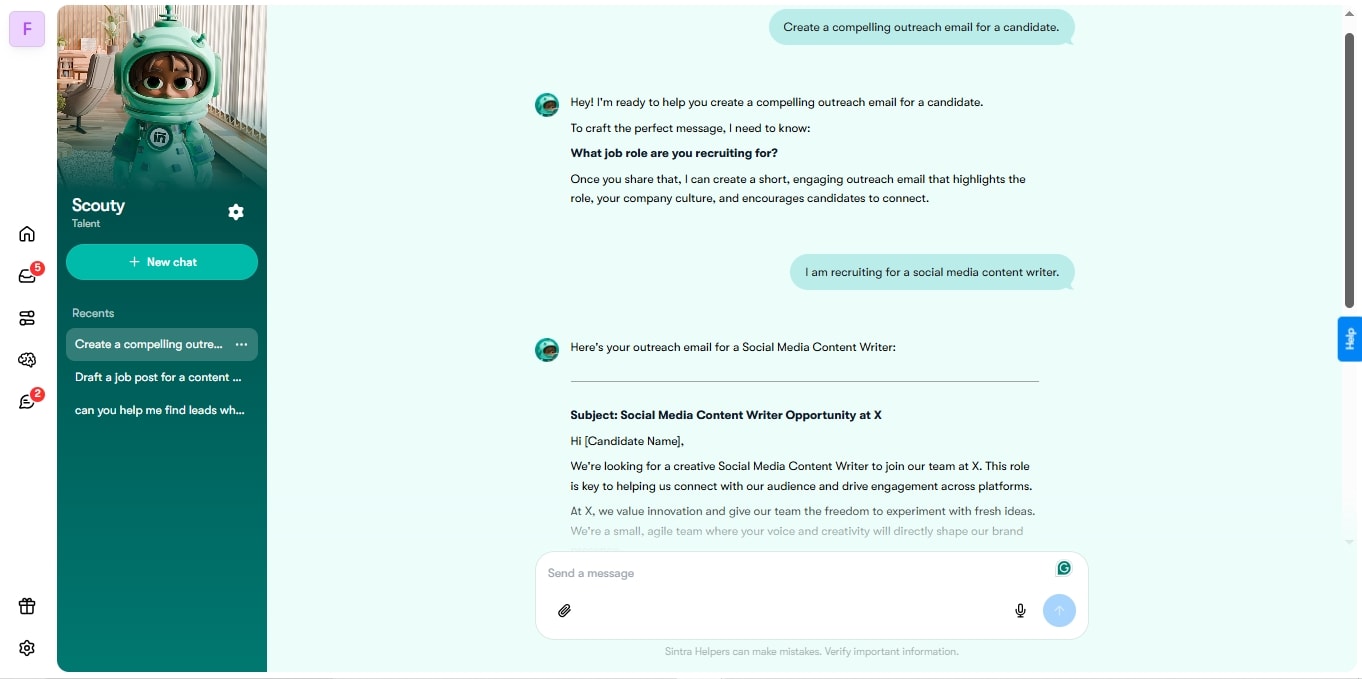Select the 'Draft a job post' chat
This screenshot has width=1362, height=679.
160,377
